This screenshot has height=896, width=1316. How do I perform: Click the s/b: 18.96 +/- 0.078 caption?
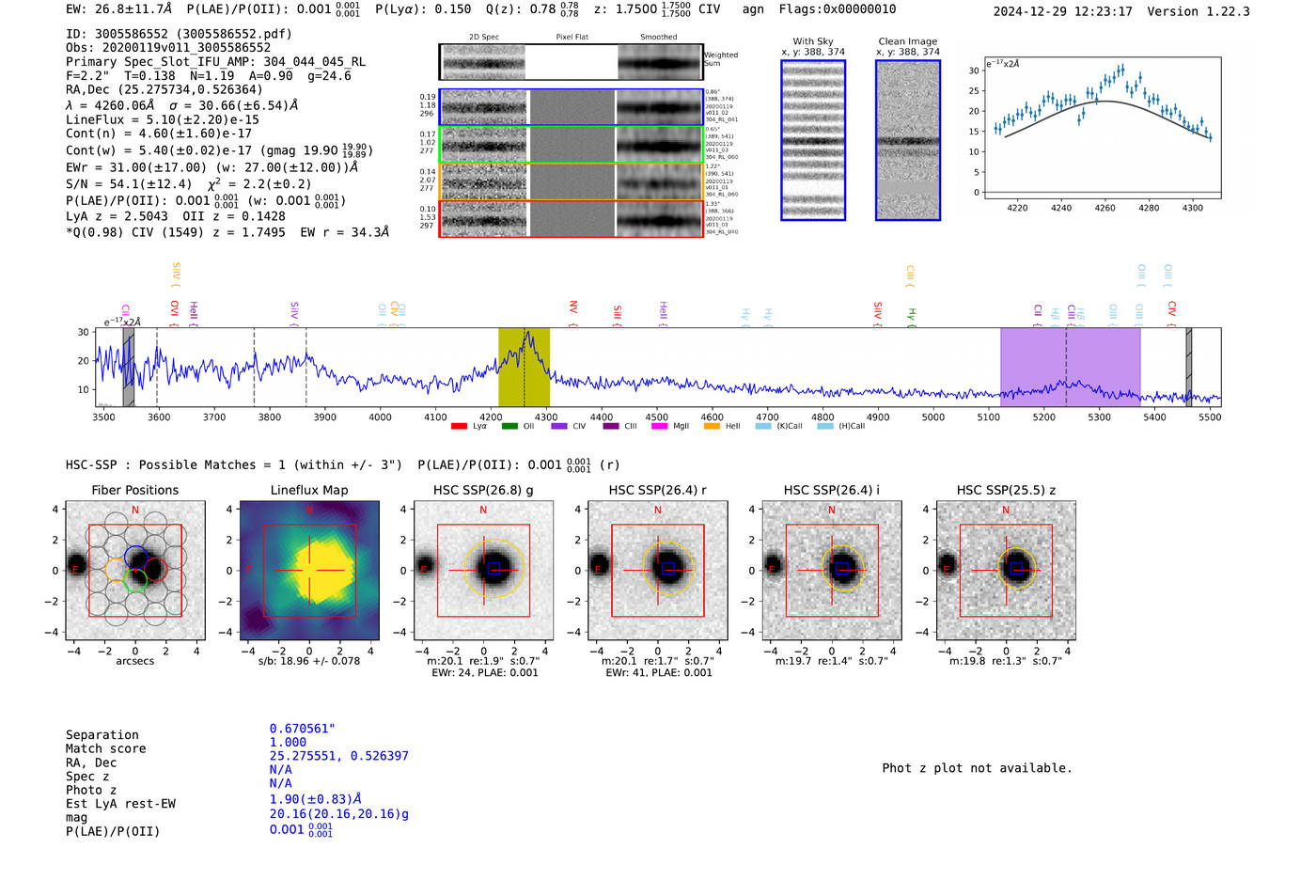(x=309, y=662)
